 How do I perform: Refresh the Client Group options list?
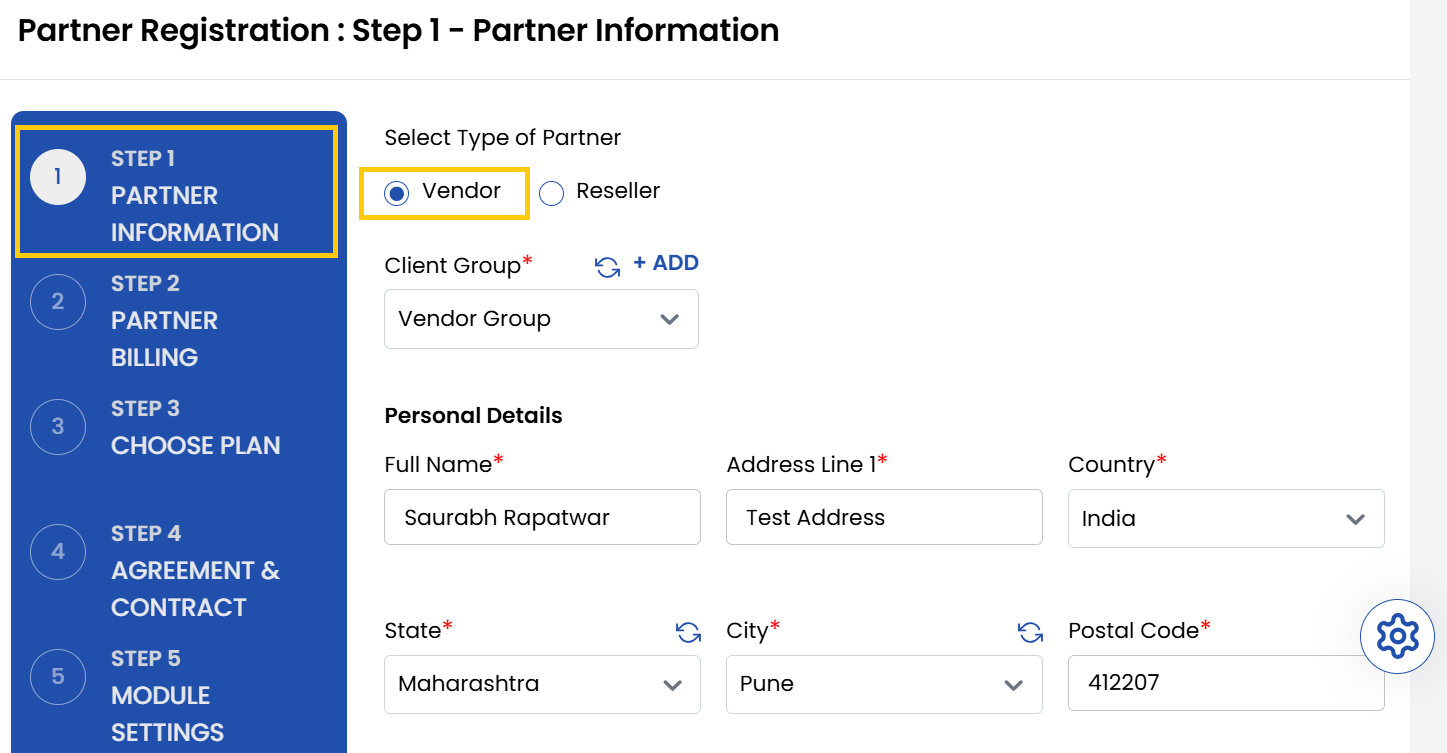tap(608, 263)
